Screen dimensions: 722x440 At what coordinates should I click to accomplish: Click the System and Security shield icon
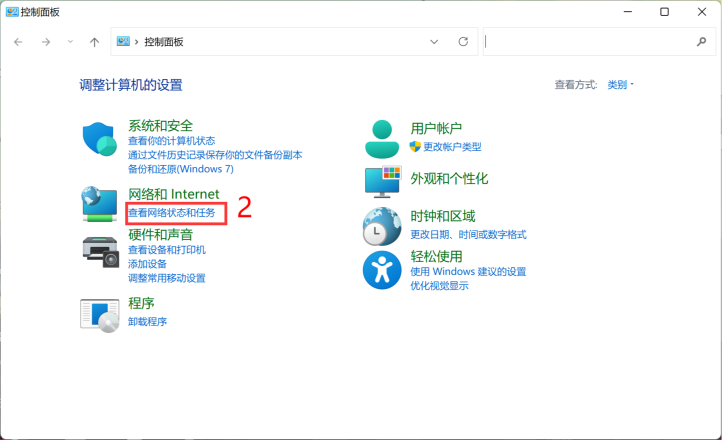click(99, 139)
